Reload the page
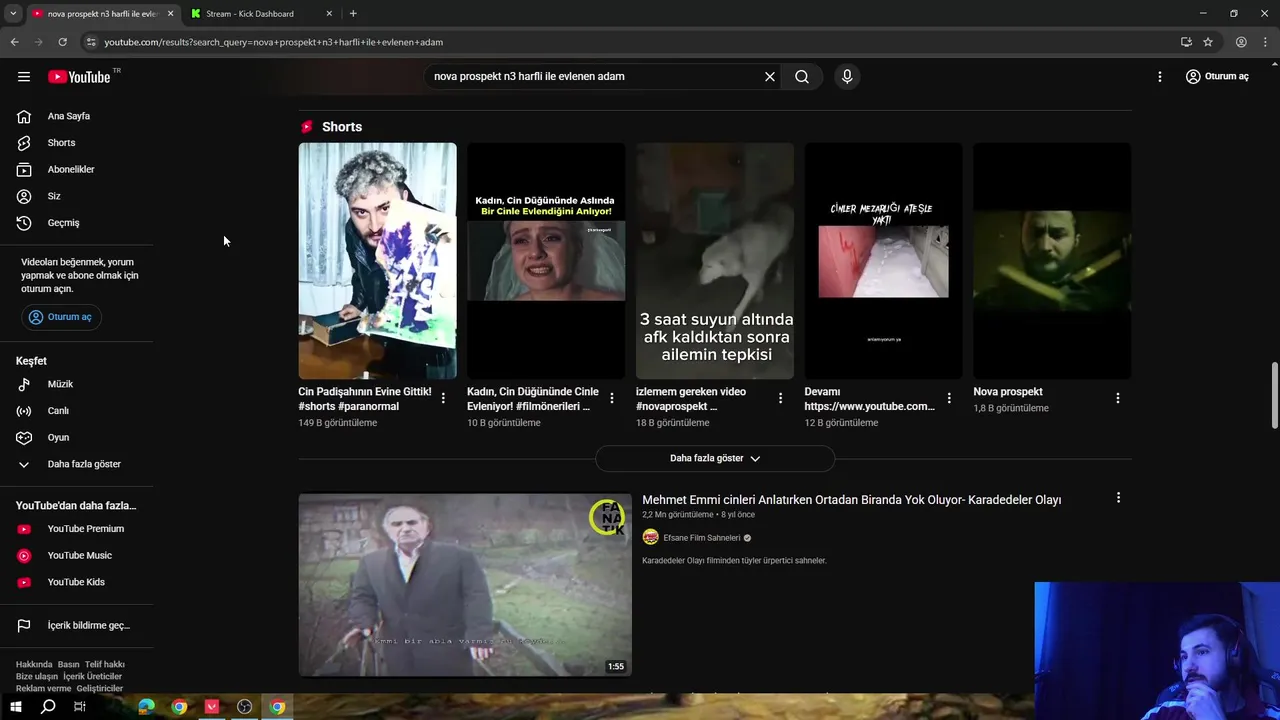The image size is (1280, 720). coord(62,42)
